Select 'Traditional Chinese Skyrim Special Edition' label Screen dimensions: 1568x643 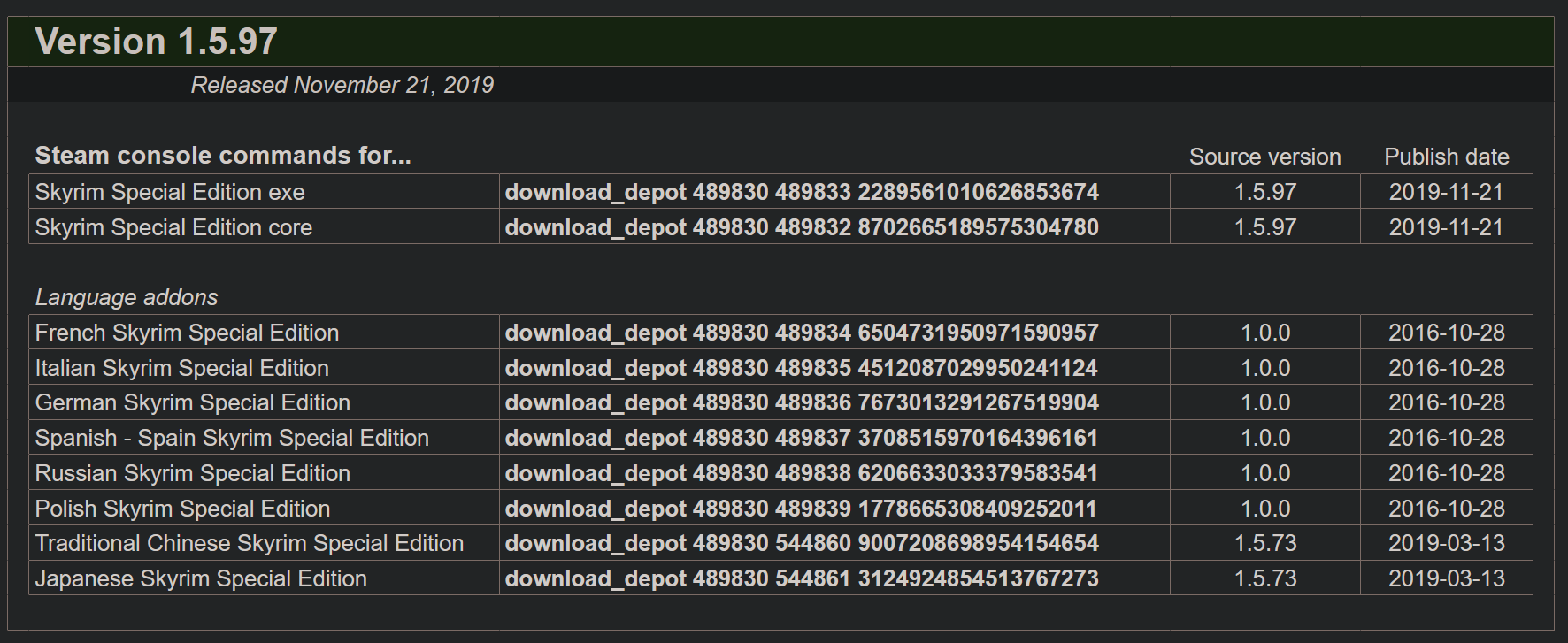[x=250, y=543]
